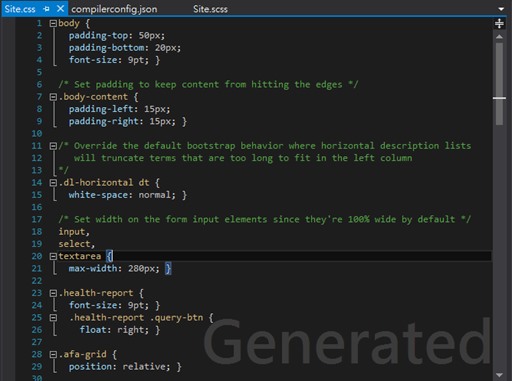The image size is (512, 381).
Task: Click the highlighted closing brace on line 21
Action: [168, 269]
